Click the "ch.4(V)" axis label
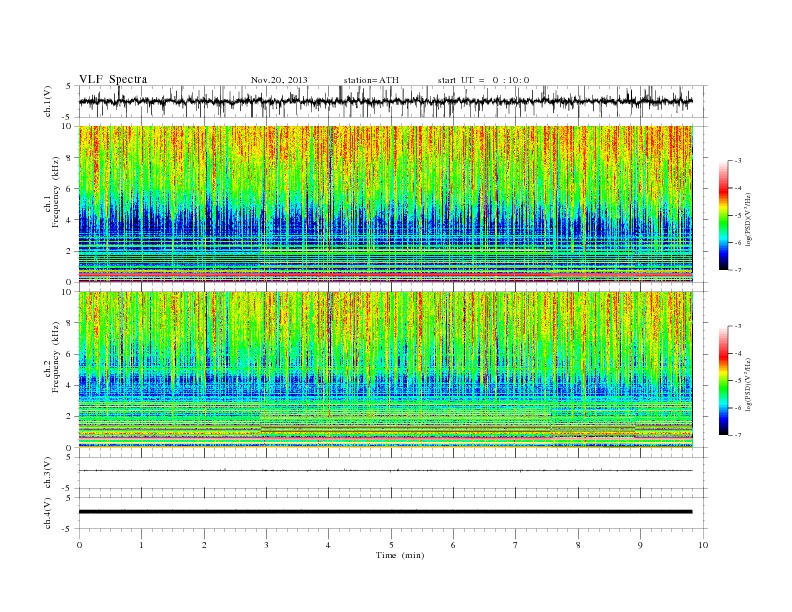 [x=48, y=513]
